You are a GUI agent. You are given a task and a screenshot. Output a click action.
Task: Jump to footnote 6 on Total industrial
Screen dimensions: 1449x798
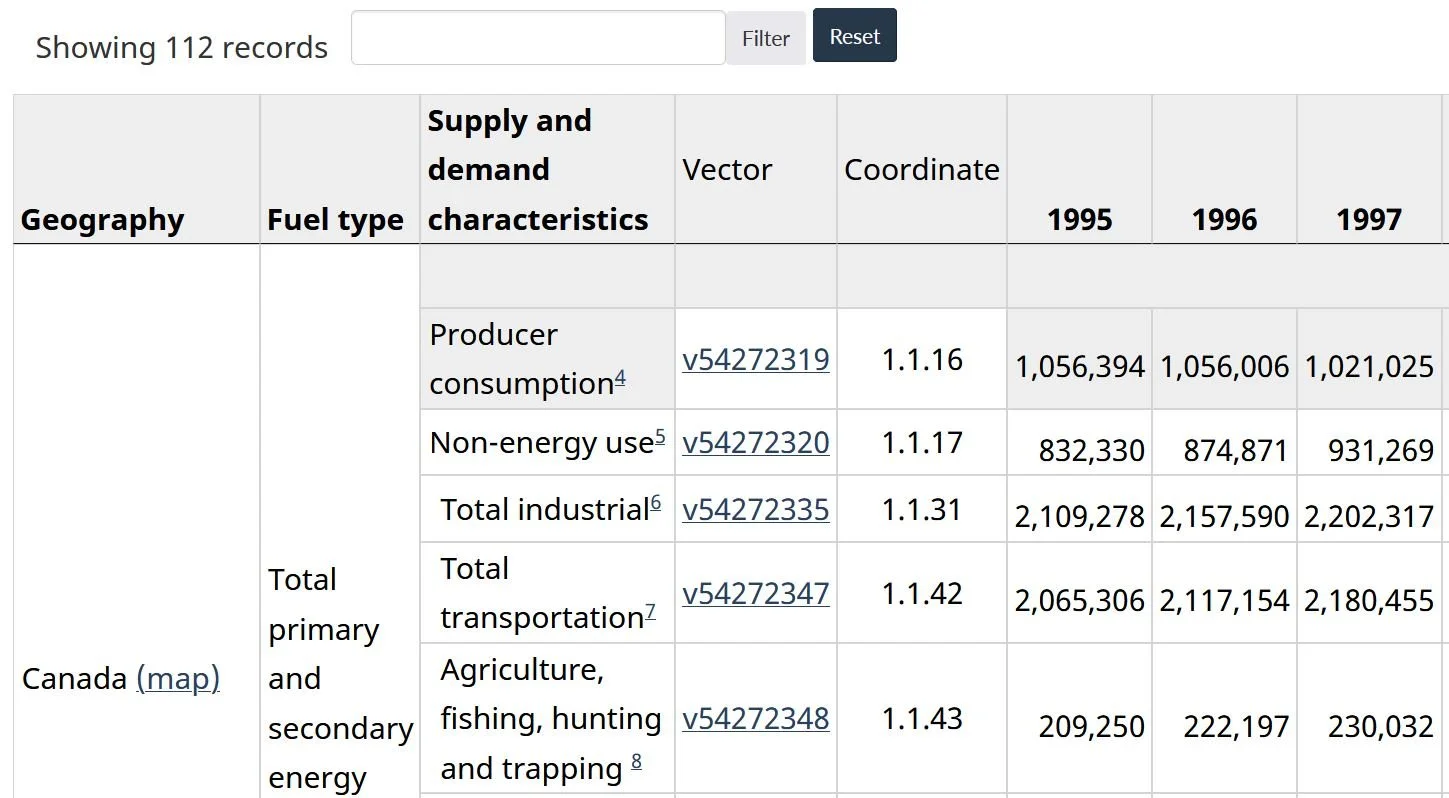click(656, 503)
